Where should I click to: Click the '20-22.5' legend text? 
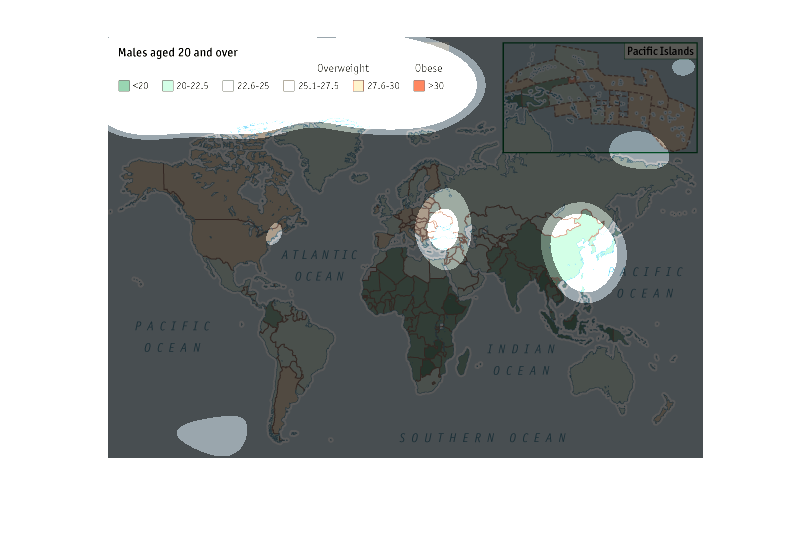click(x=192, y=86)
